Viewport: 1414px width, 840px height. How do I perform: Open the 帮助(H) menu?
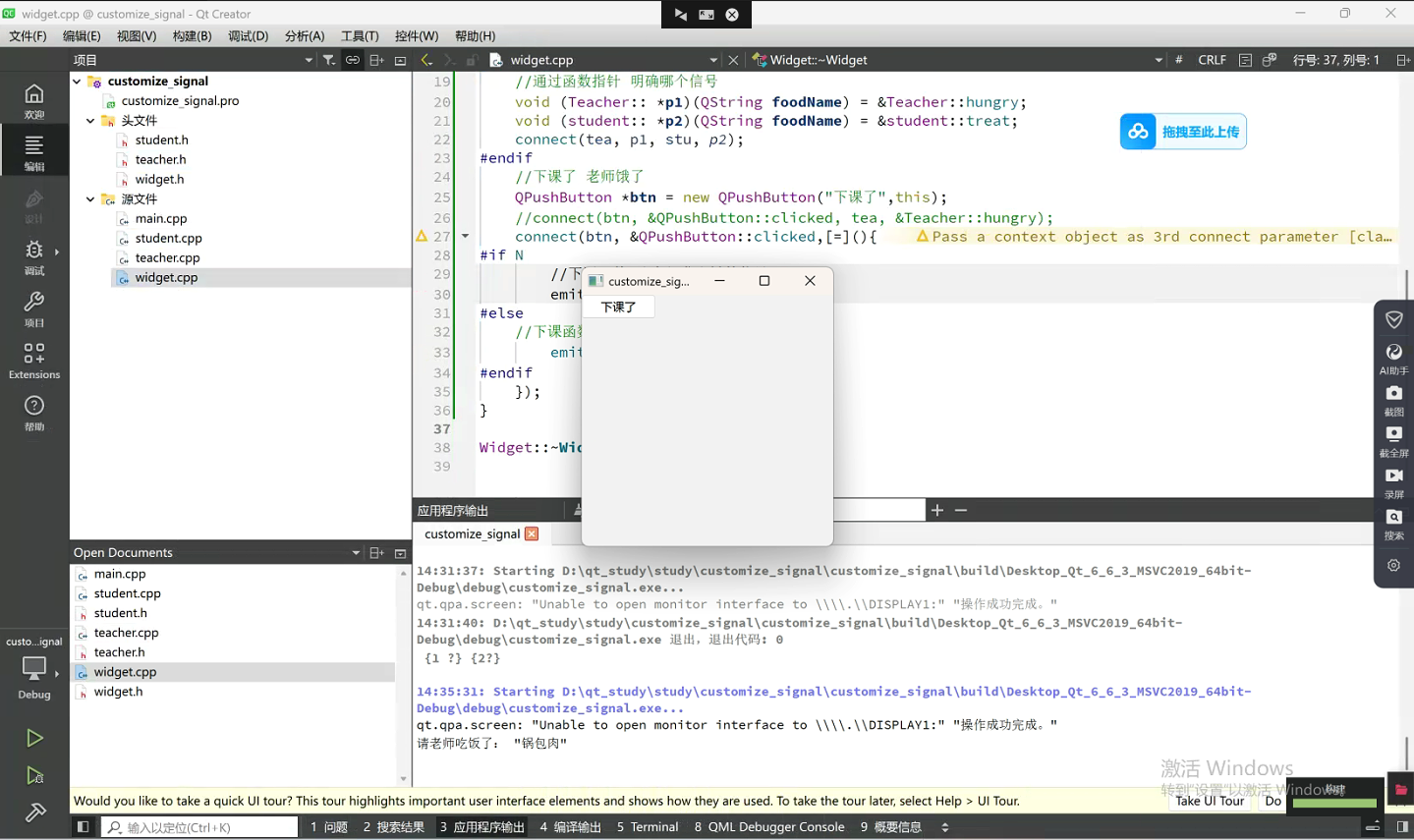475,36
